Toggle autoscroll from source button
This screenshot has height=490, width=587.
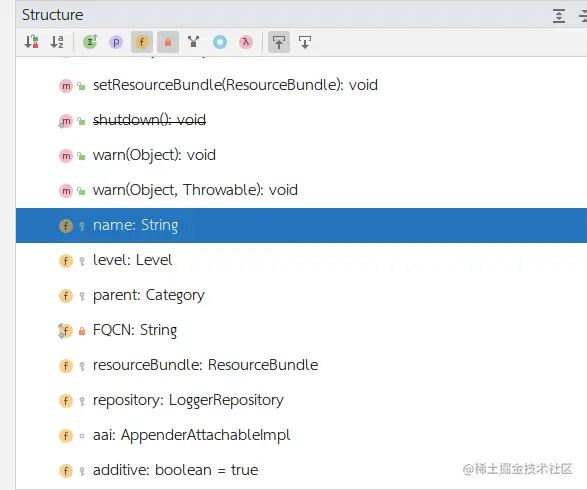click(x=305, y=42)
